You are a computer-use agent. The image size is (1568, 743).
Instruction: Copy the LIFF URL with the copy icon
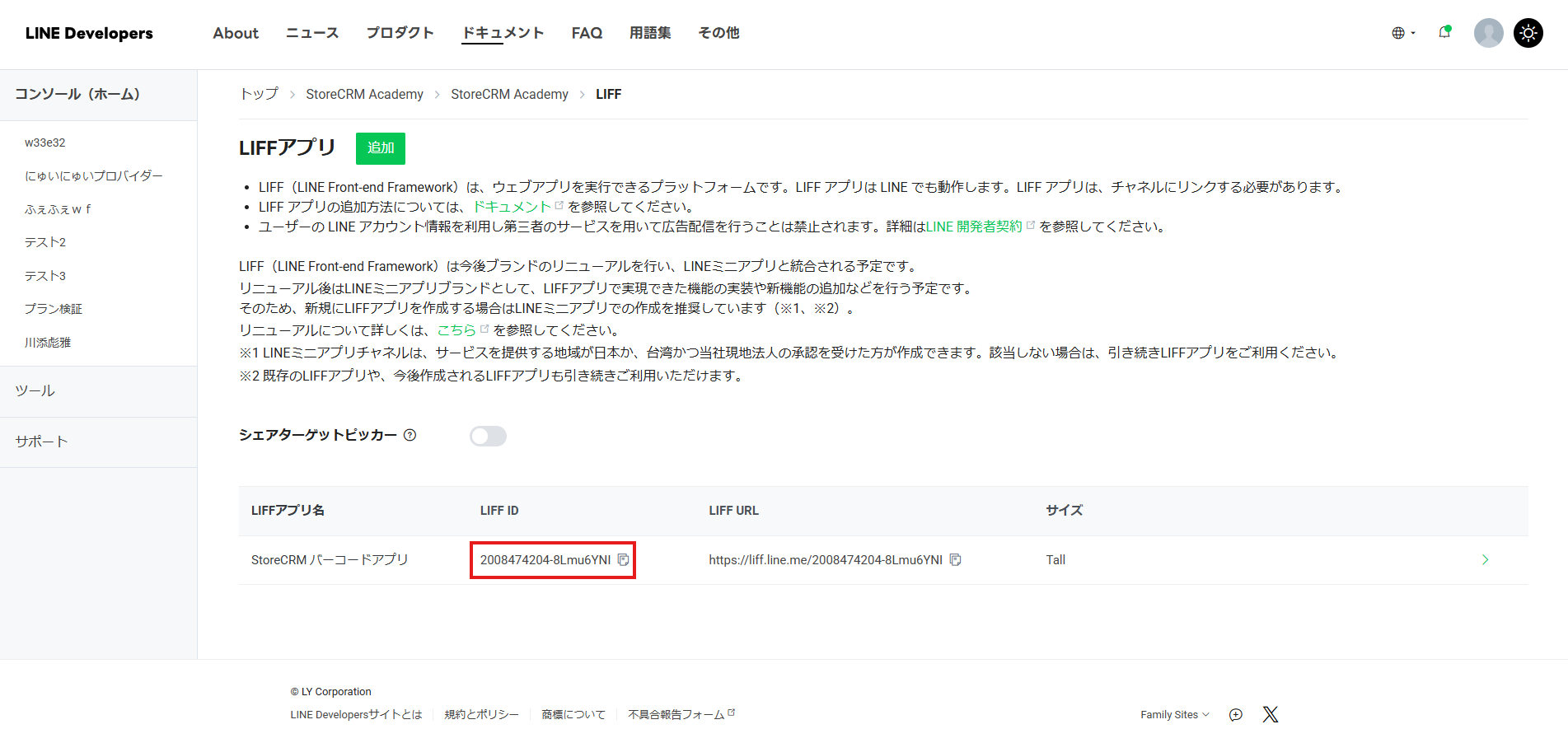pyautogui.click(x=955, y=560)
